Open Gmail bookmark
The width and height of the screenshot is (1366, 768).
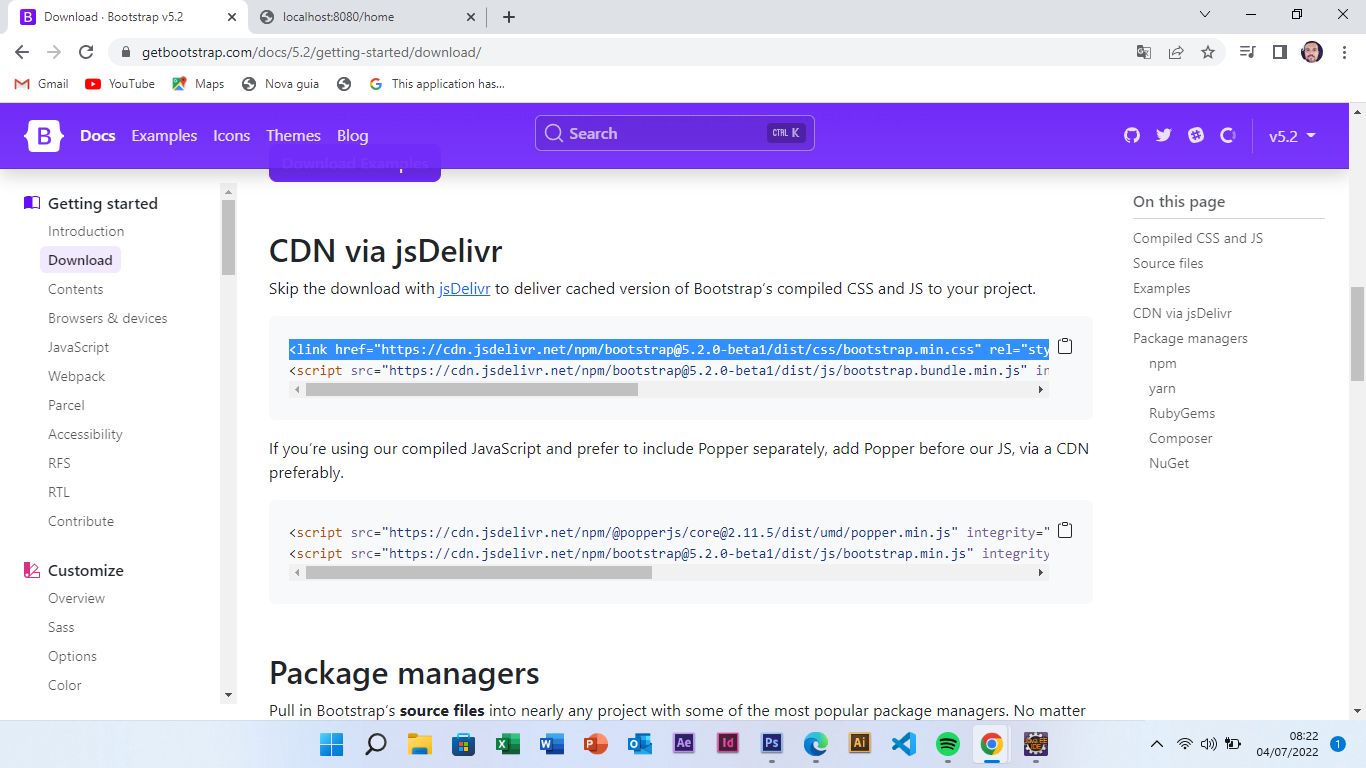(42, 84)
